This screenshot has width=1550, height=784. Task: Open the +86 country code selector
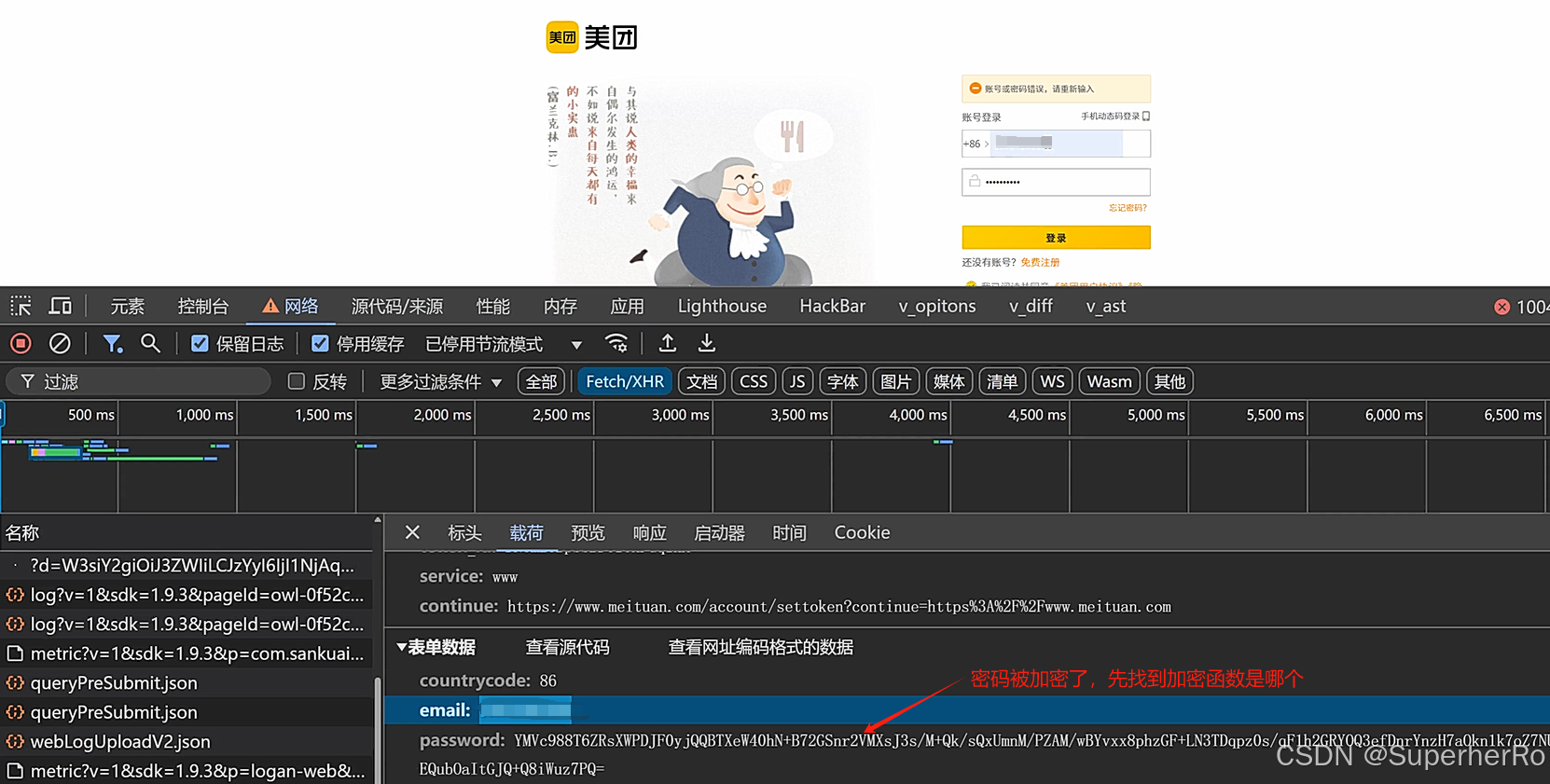click(x=976, y=144)
